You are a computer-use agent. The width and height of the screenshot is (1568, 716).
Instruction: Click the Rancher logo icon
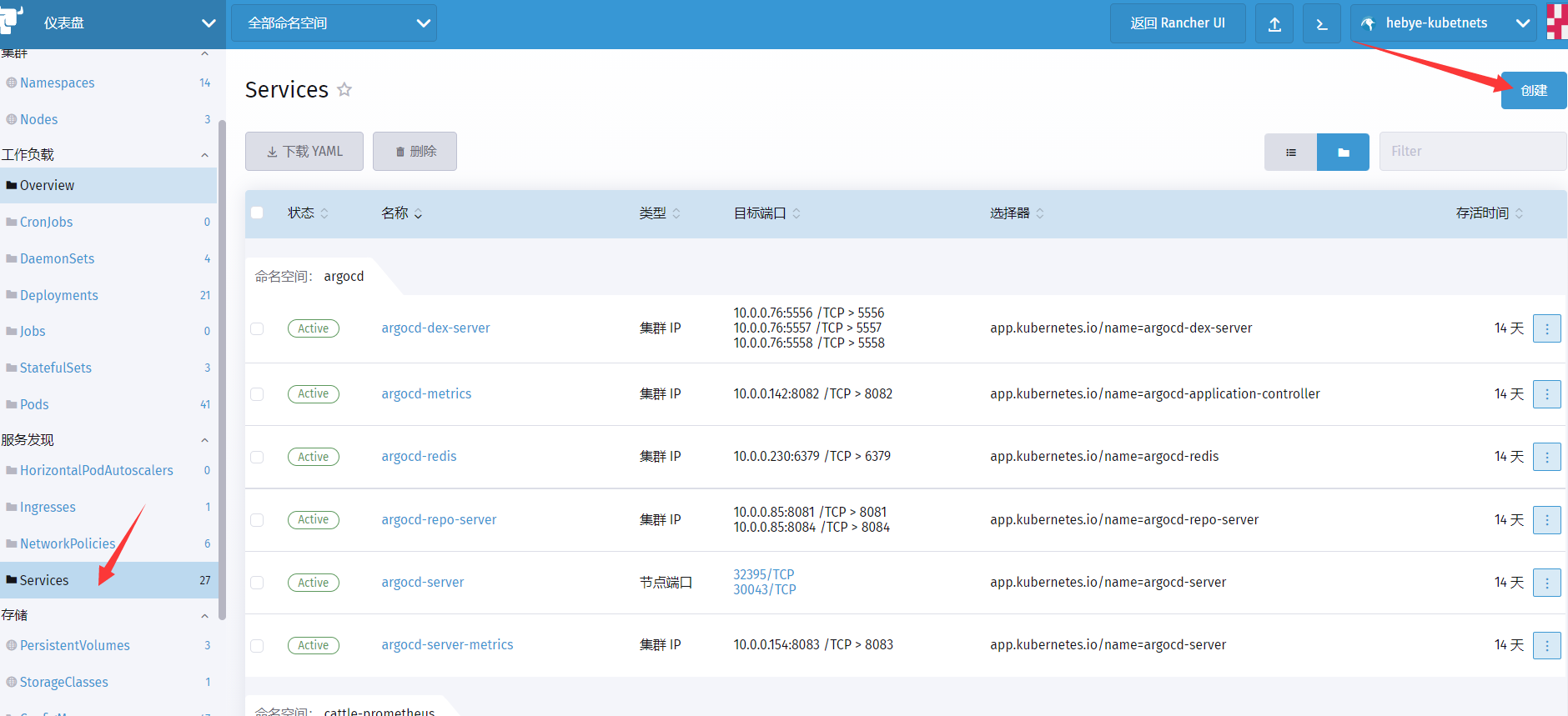(x=11, y=19)
